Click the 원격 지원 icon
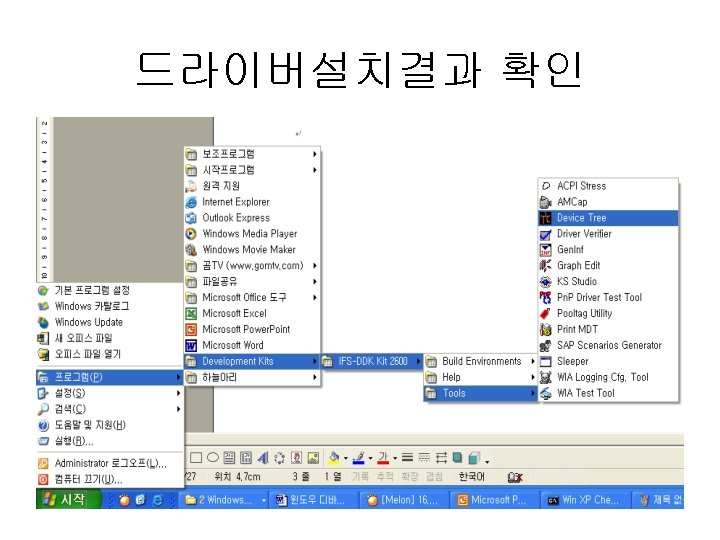This screenshot has height=540, width=720. pyautogui.click(x=191, y=186)
